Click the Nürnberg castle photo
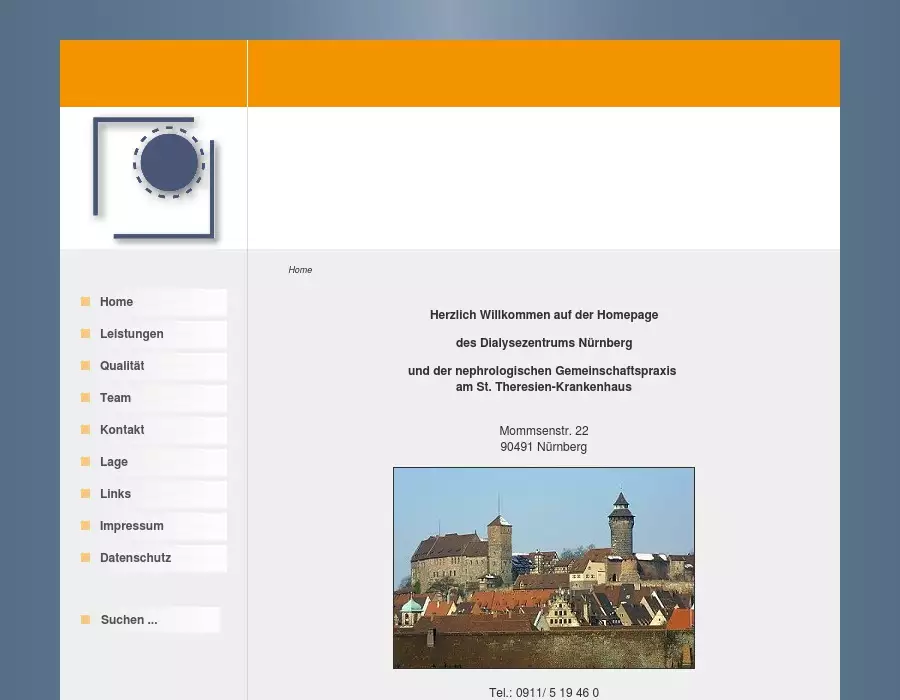The image size is (900, 700). 543,567
